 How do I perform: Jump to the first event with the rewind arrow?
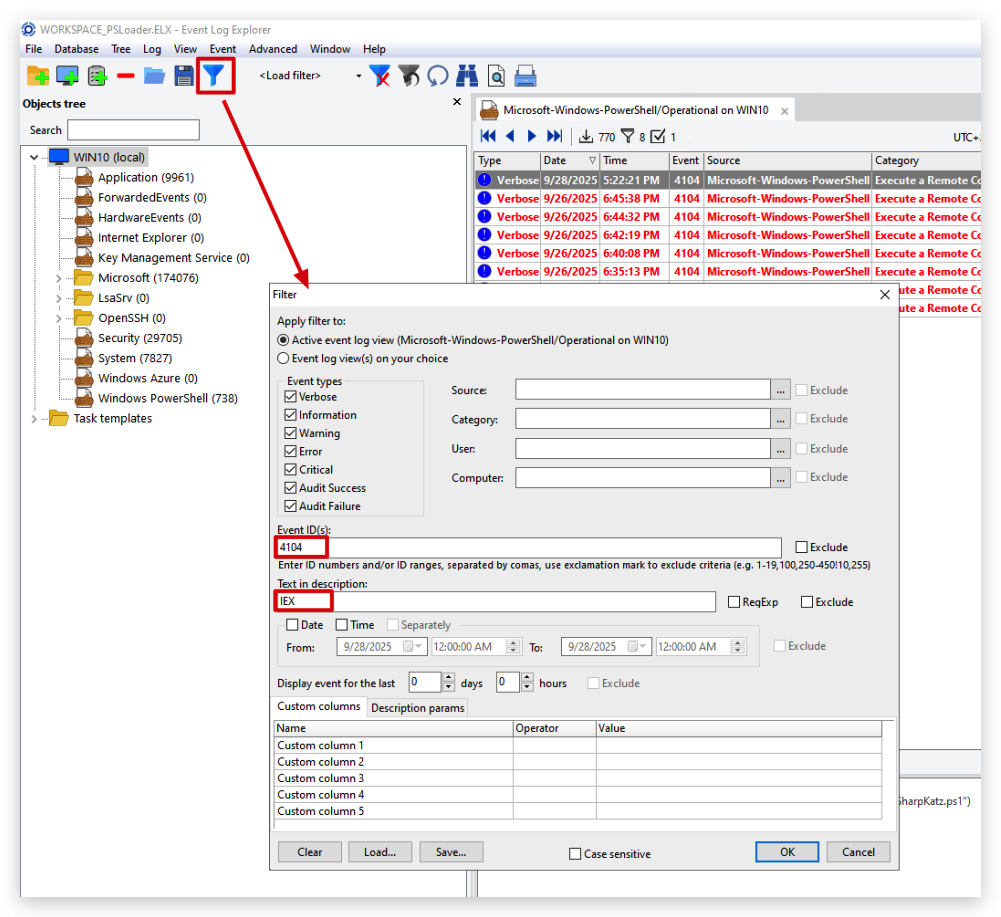(488, 136)
